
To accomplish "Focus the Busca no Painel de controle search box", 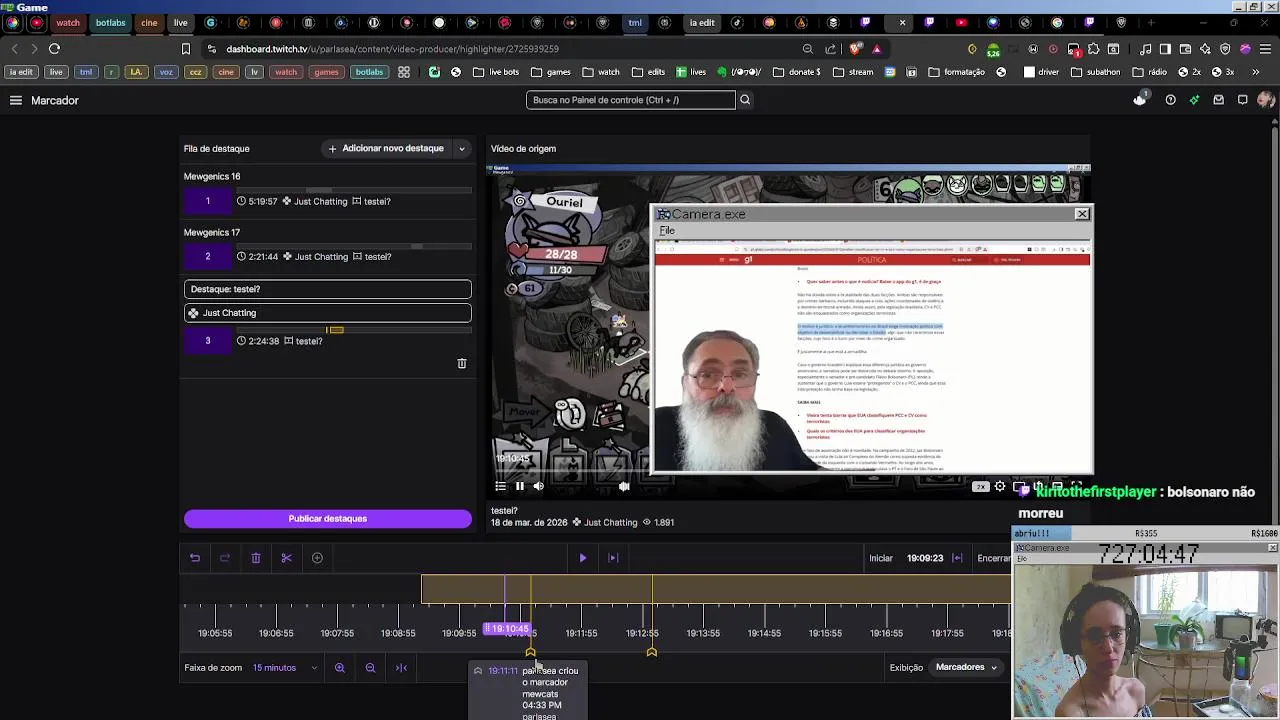I will coord(631,100).
